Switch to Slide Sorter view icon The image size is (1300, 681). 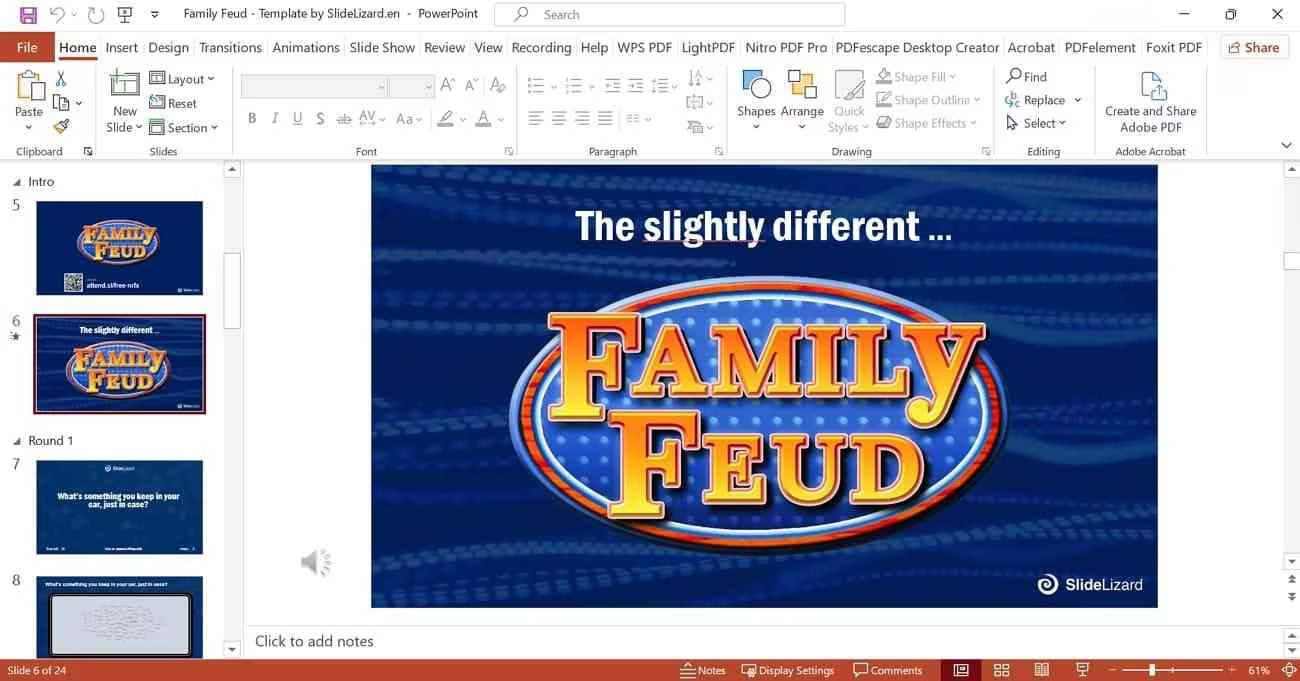coord(1001,670)
